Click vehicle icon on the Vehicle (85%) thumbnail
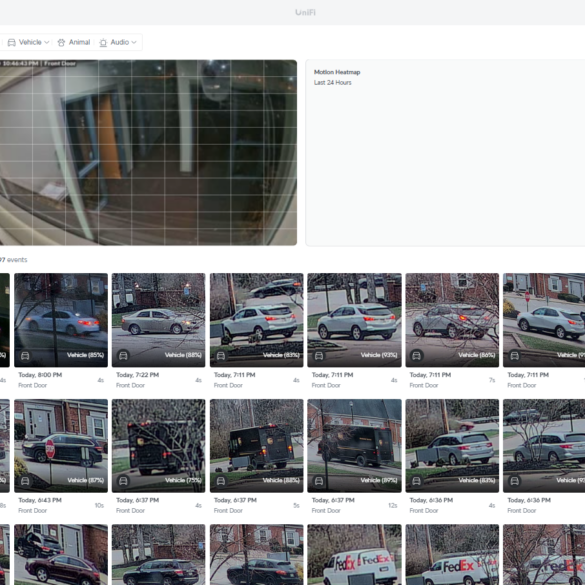 (x=25, y=356)
